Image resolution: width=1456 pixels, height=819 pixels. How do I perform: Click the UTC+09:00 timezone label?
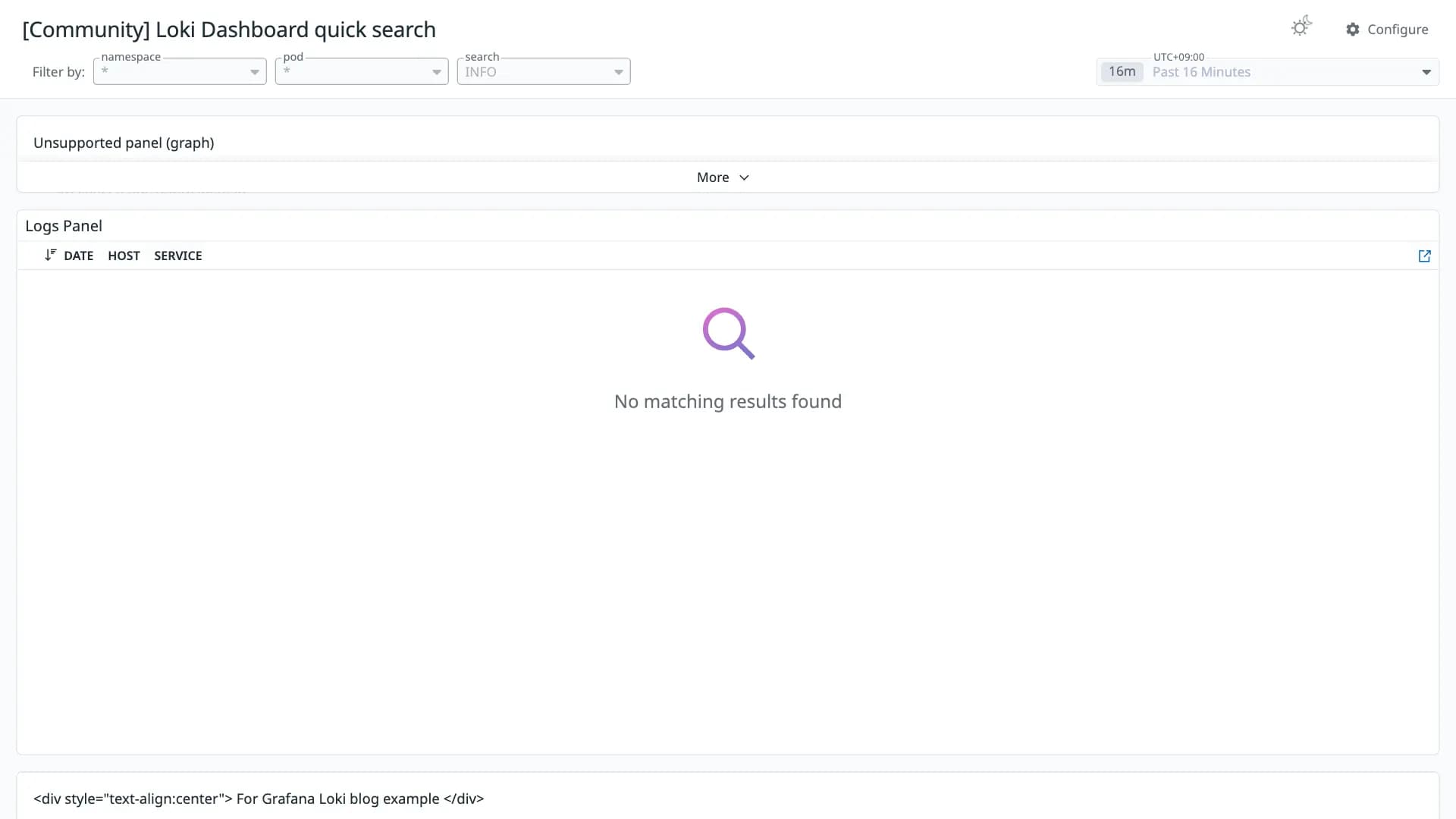(x=1178, y=57)
